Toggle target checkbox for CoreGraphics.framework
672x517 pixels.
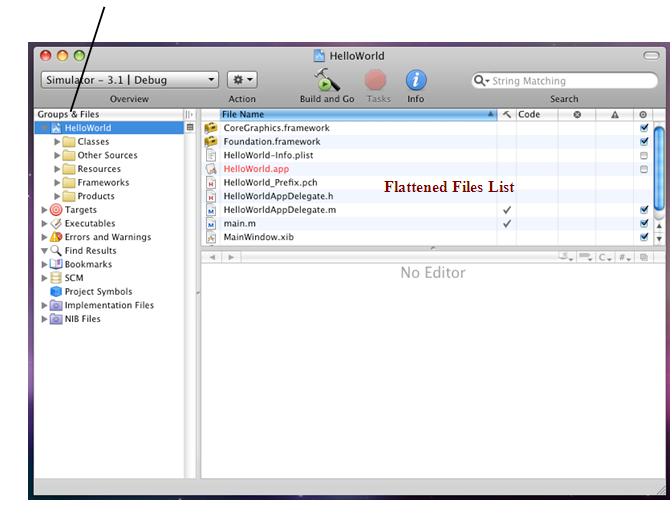644,127
